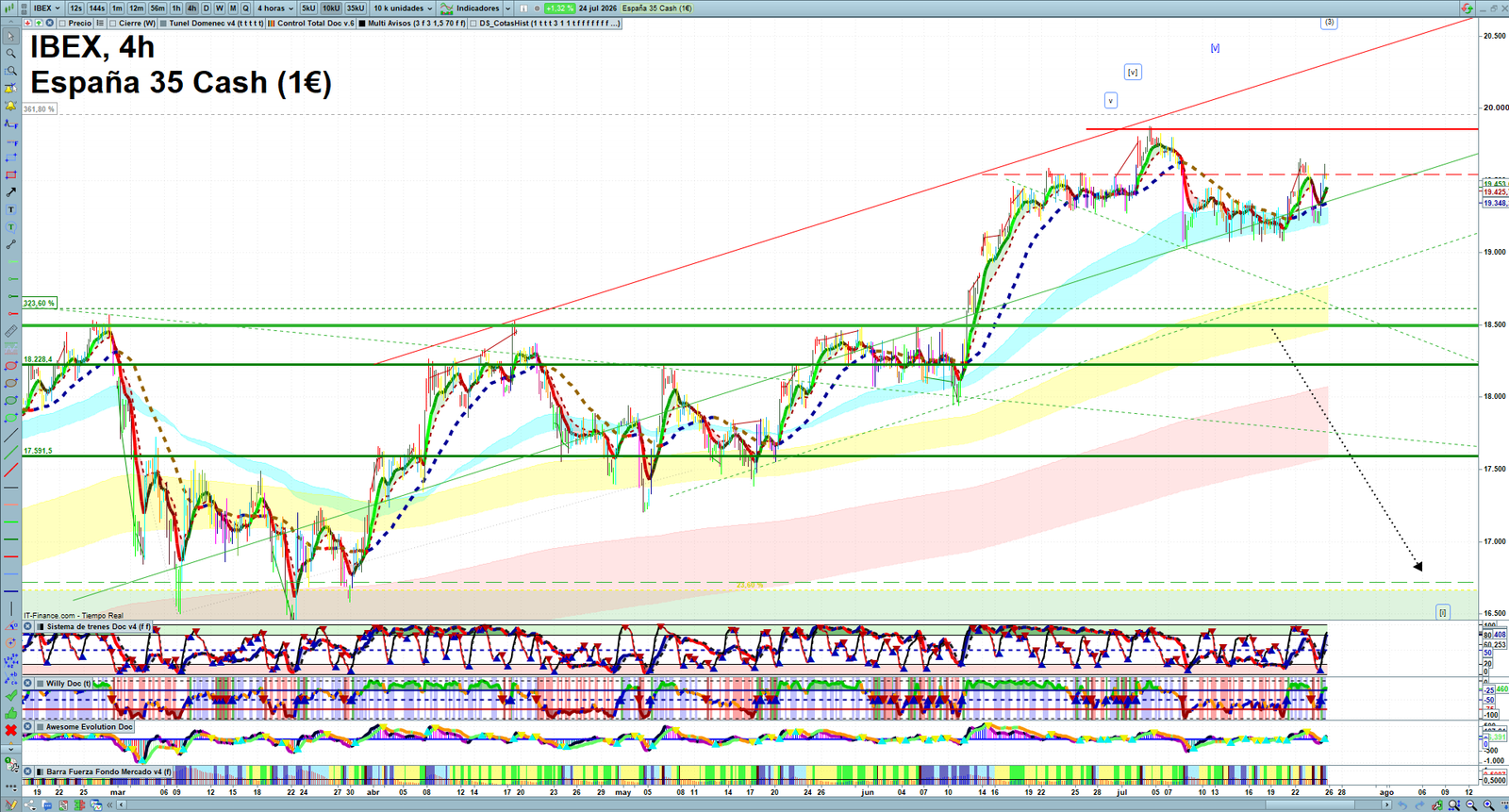Screen dimensions: 1509x812
Task: Select the red X mark tool
Action: pos(11,730)
